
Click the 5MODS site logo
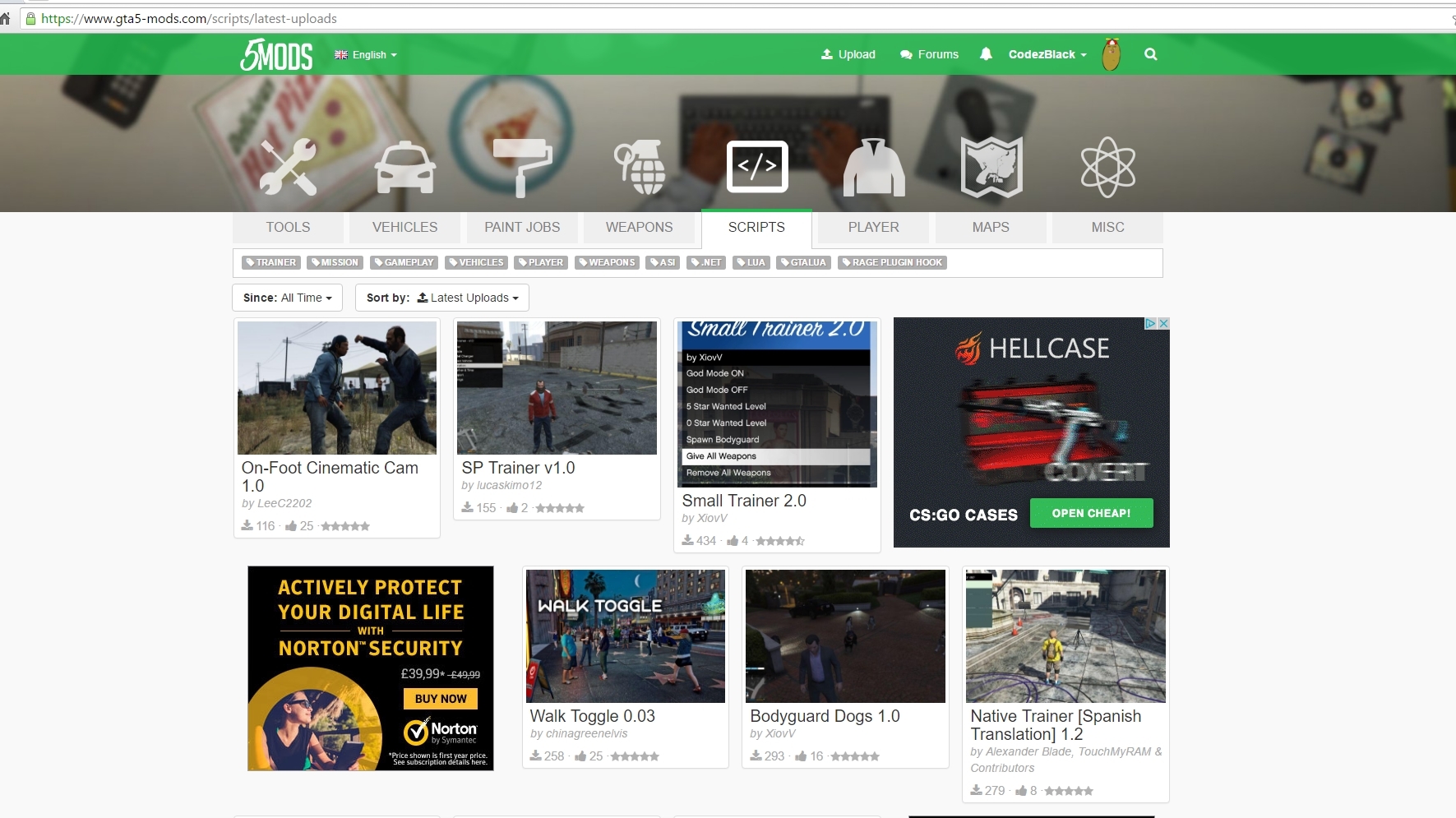point(276,54)
